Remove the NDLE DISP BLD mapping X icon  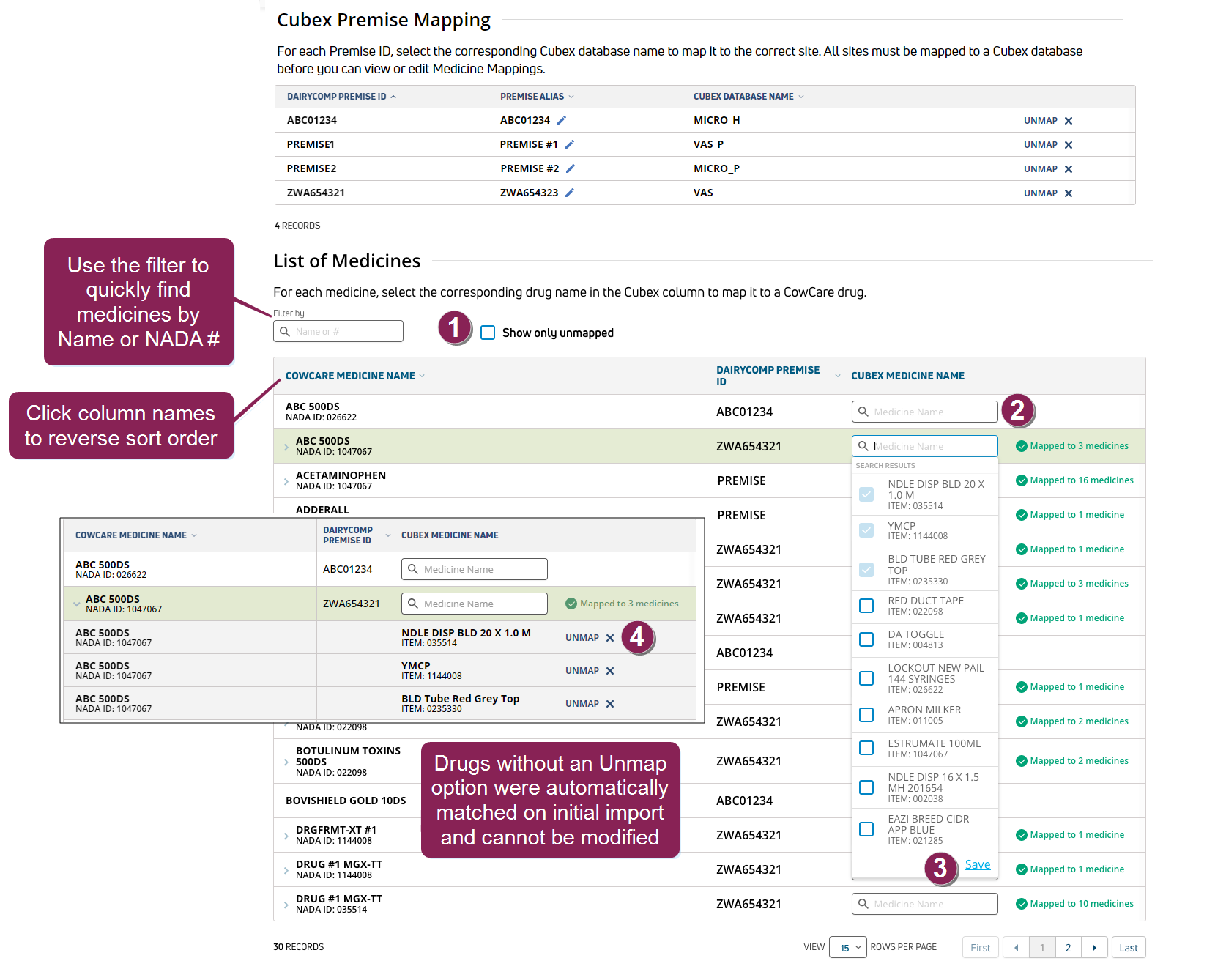(610, 638)
